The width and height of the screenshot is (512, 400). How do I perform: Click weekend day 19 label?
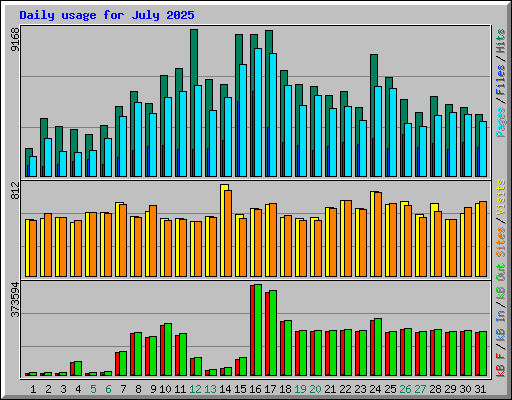point(300,389)
